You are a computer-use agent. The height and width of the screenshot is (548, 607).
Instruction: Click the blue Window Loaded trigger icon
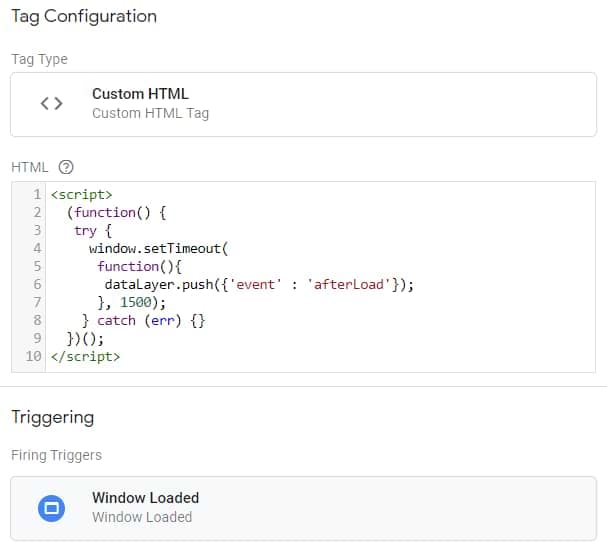pos(51,508)
